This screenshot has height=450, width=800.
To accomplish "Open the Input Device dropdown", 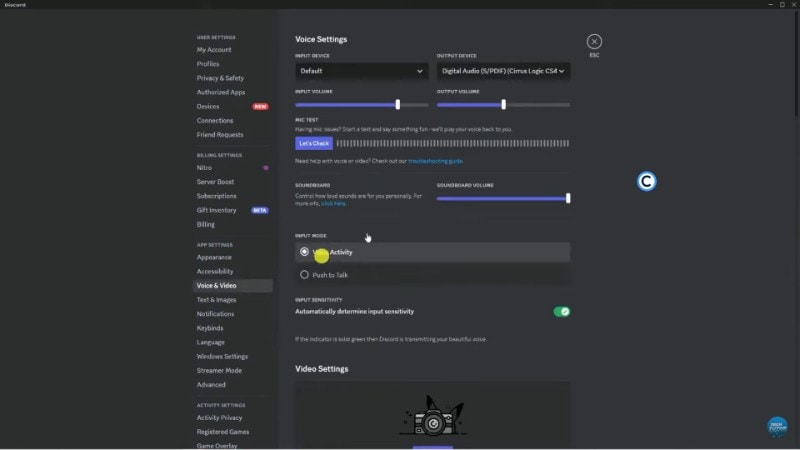I will point(361,71).
